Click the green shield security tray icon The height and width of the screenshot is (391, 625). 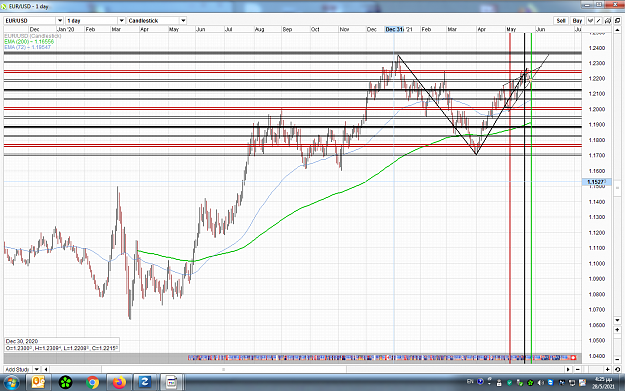[x=509, y=383]
